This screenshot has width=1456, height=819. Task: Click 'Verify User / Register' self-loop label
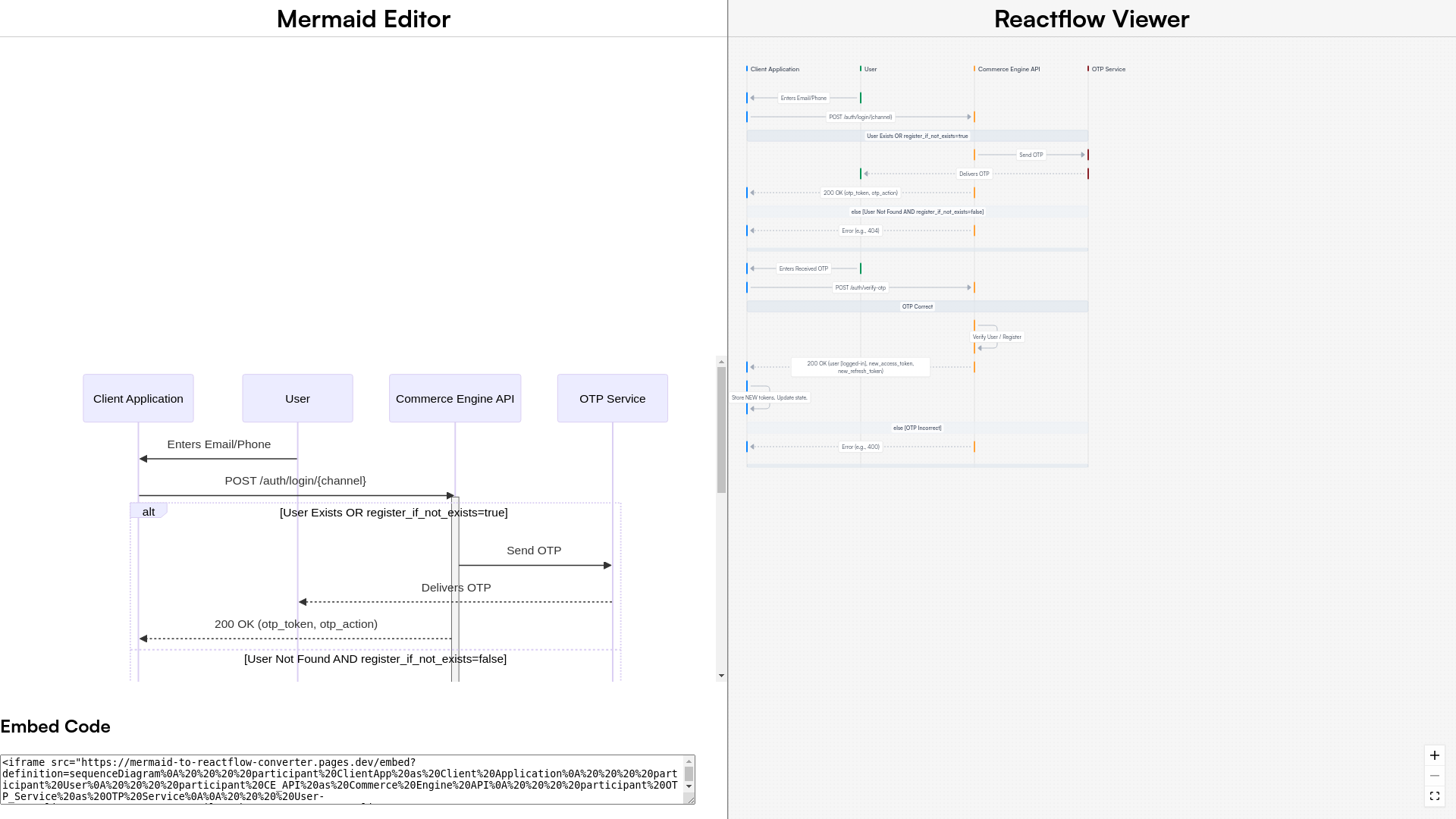point(997,337)
